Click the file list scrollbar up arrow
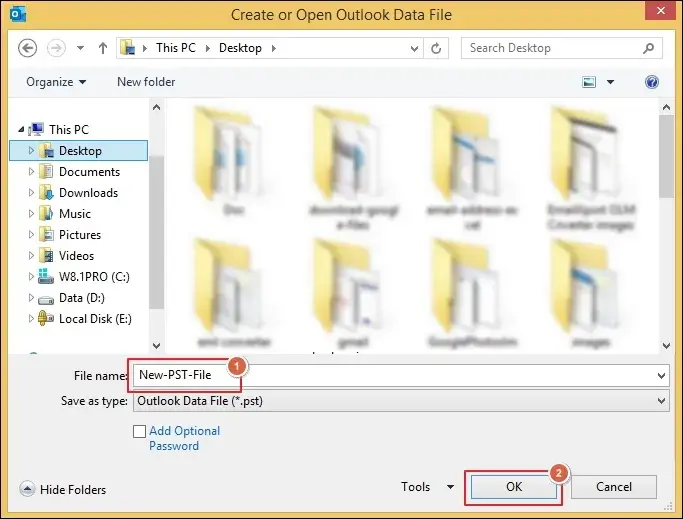683x519 pixels. 666,107
